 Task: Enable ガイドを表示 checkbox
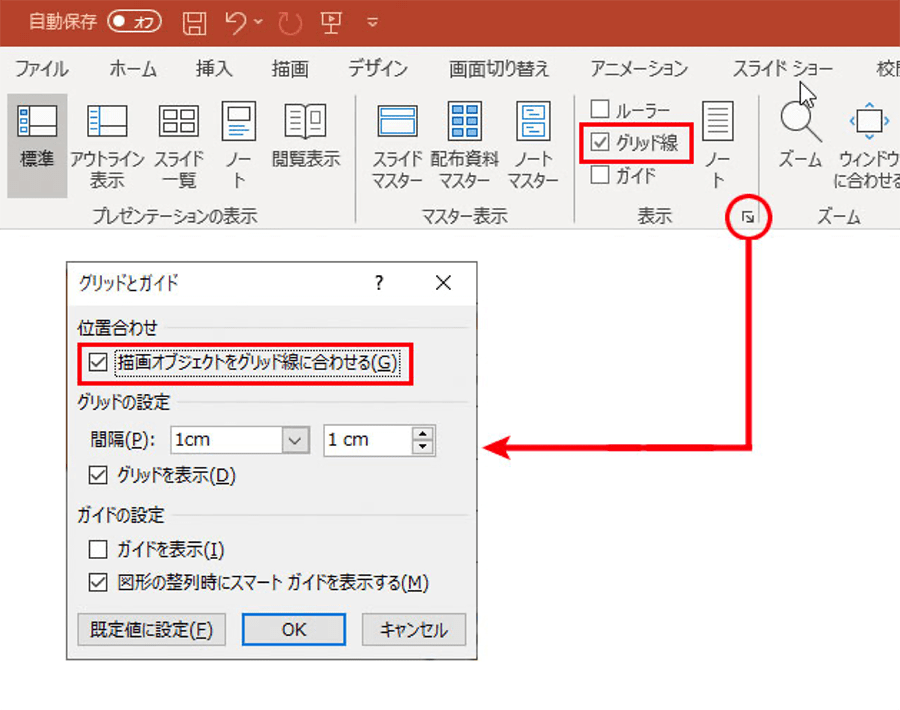(98, 549)
